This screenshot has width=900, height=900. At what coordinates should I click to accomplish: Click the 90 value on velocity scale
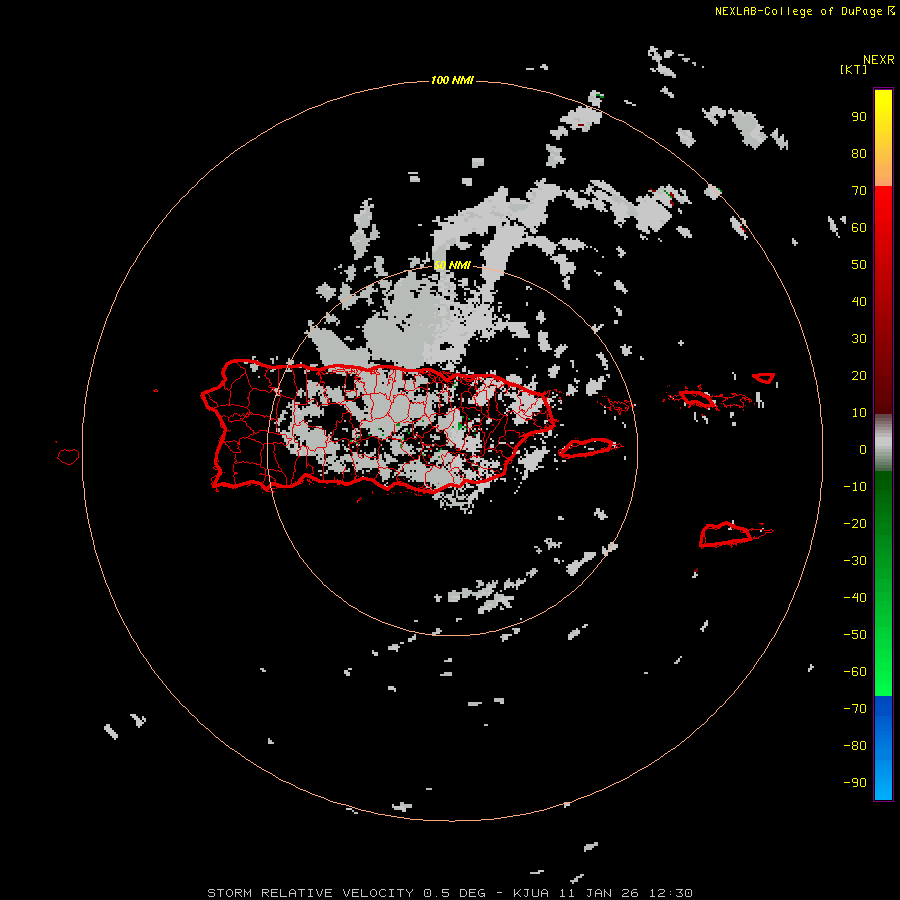859,117
